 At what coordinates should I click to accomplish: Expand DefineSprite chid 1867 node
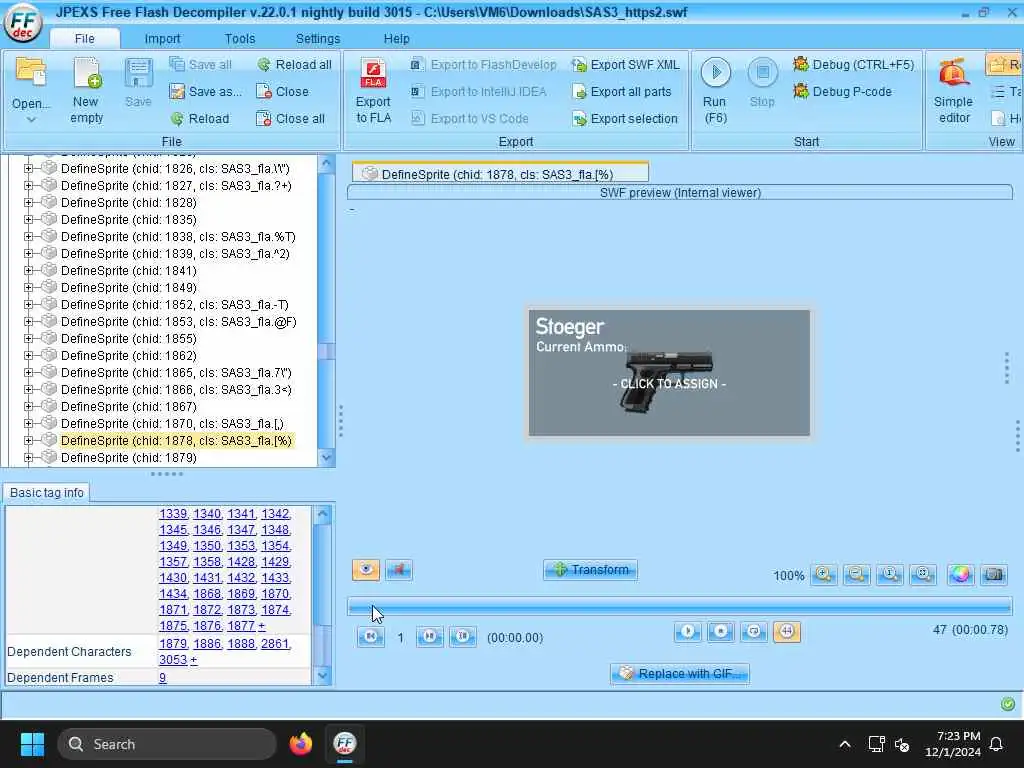[x=28, y=406]
